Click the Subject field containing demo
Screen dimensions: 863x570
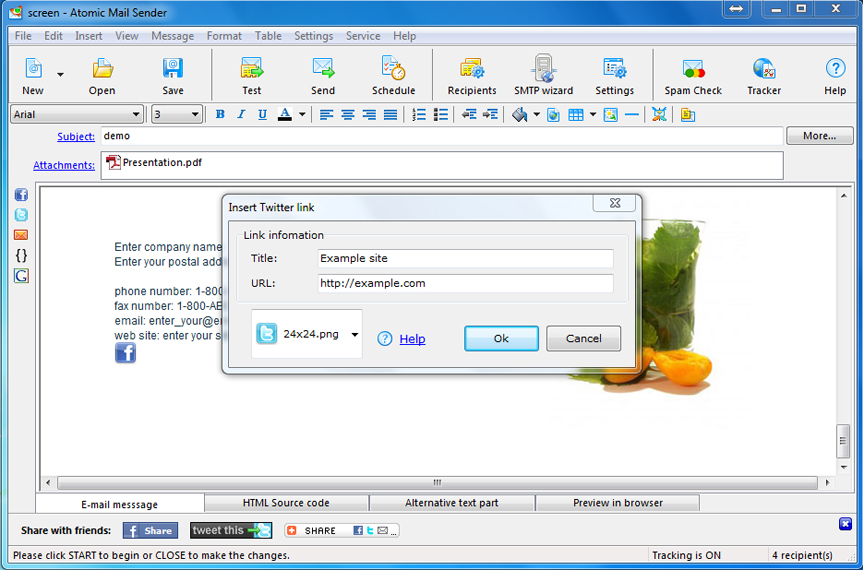click(x=442, y=136)
